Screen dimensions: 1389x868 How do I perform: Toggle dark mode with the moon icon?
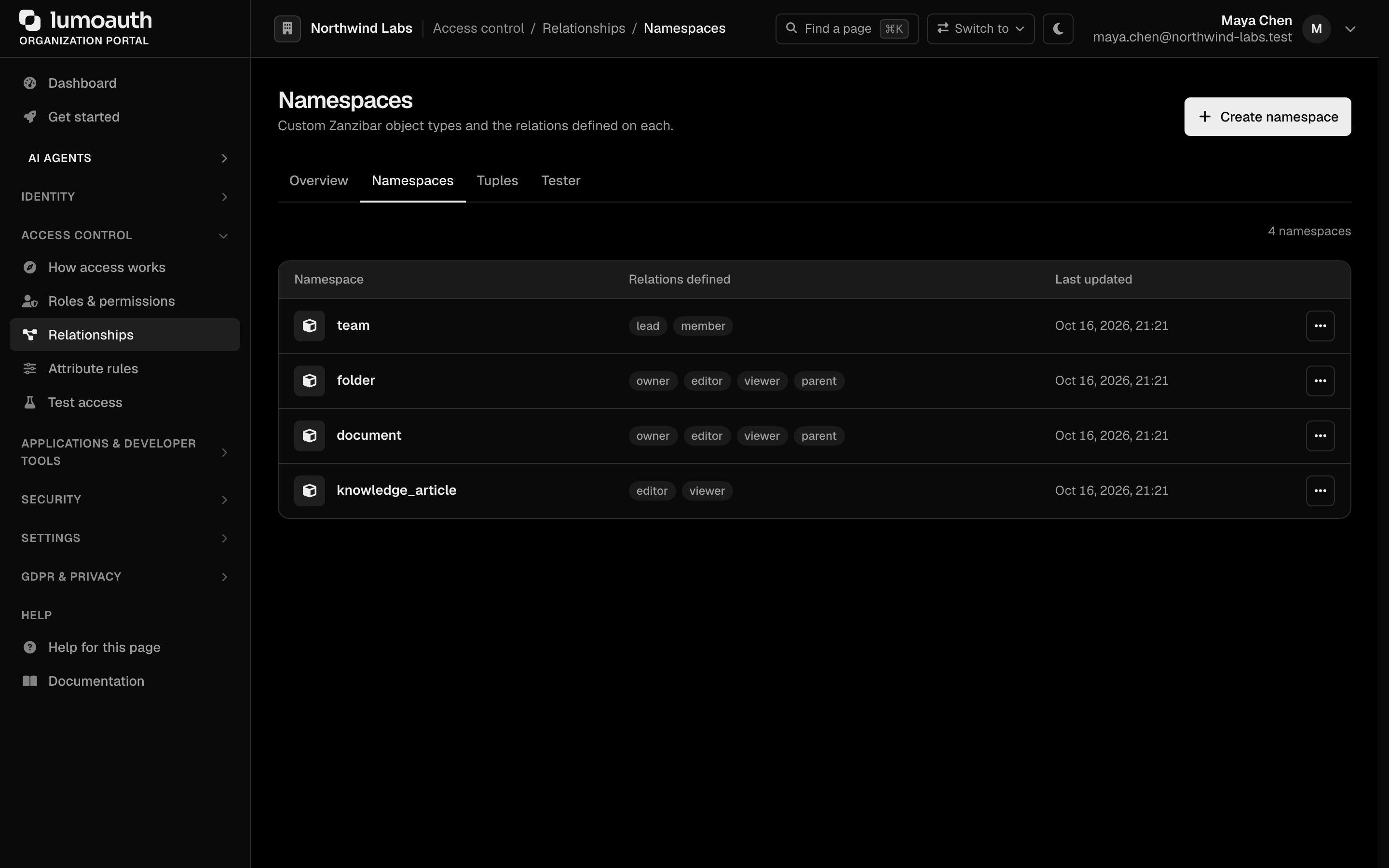tap(1058, 29)
